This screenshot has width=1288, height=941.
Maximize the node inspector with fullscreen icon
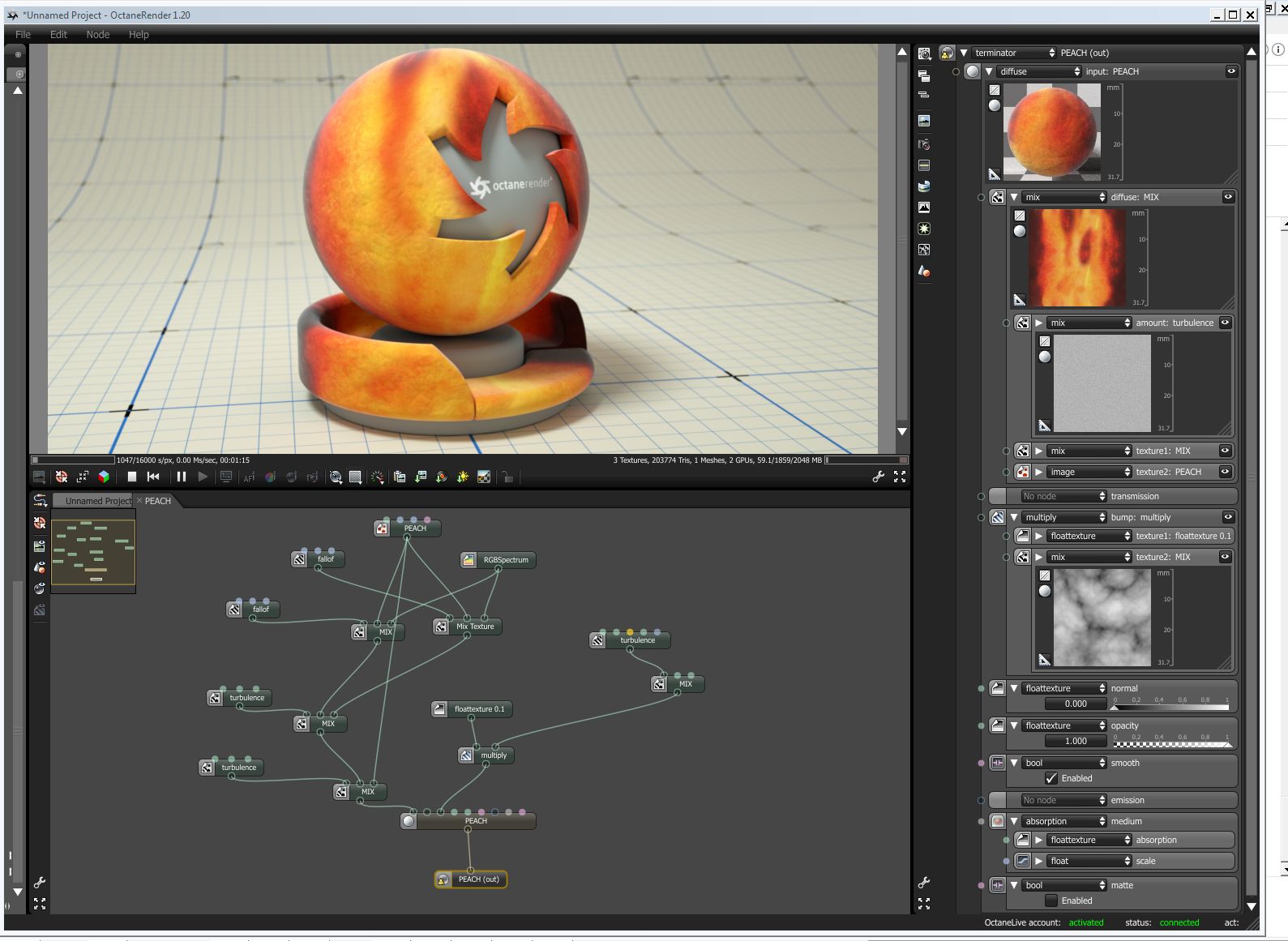[x=923, y=903]
